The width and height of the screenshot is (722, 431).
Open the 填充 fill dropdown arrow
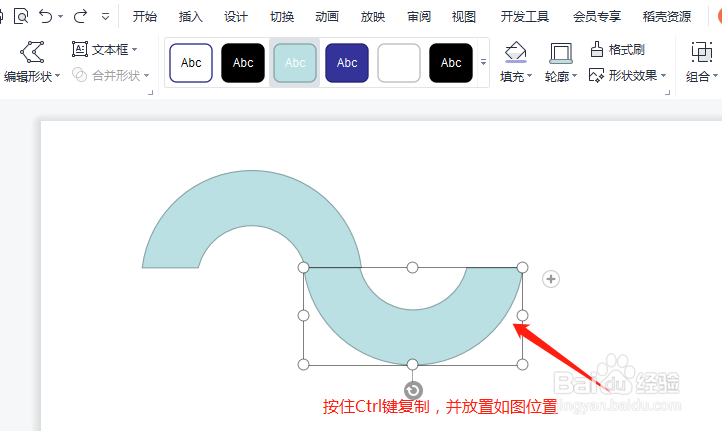pyautogui.click(x=530, y=76)
